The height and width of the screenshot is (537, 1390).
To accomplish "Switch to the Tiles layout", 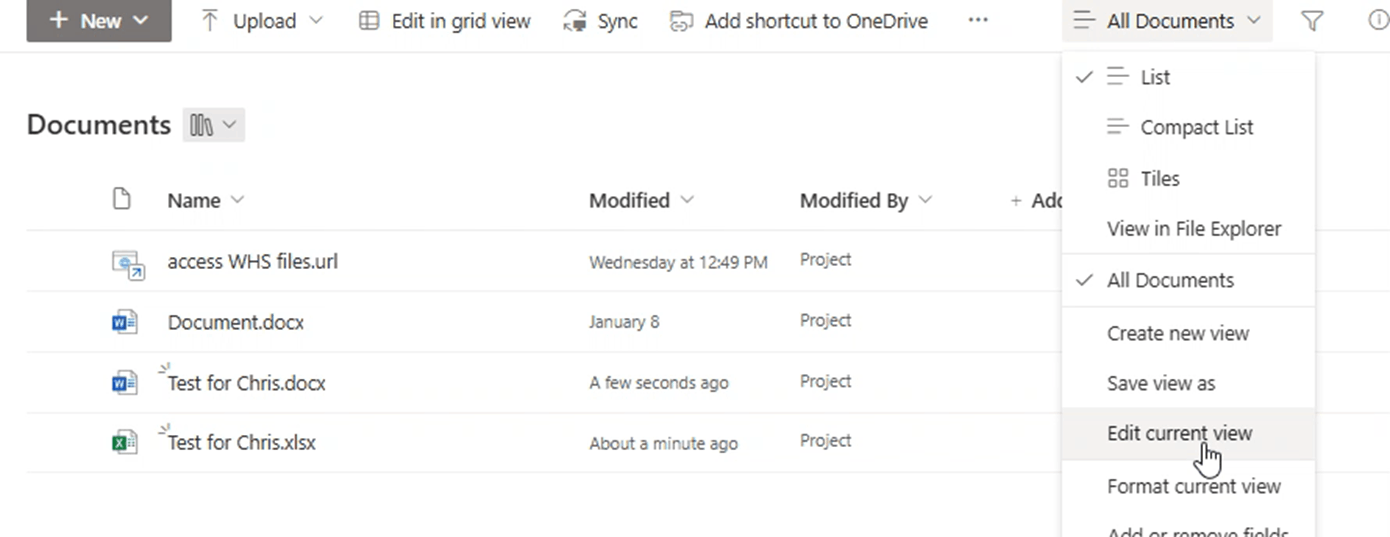I will 1160,179.
